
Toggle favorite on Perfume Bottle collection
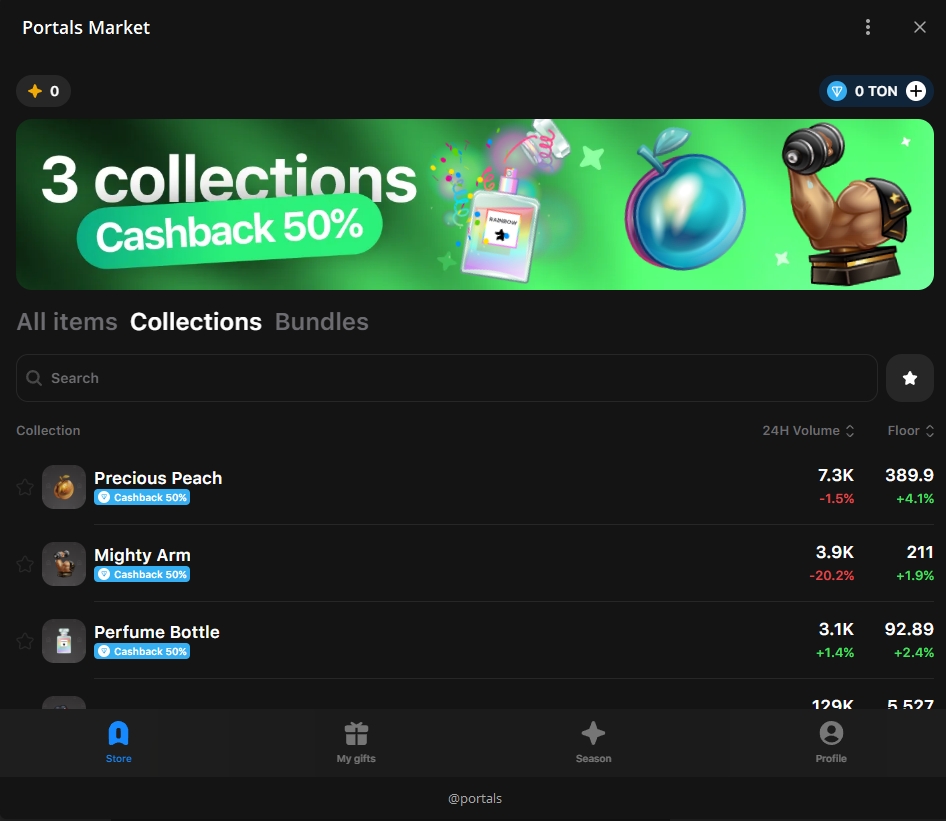pyautogui.click(x=25, y=641)
